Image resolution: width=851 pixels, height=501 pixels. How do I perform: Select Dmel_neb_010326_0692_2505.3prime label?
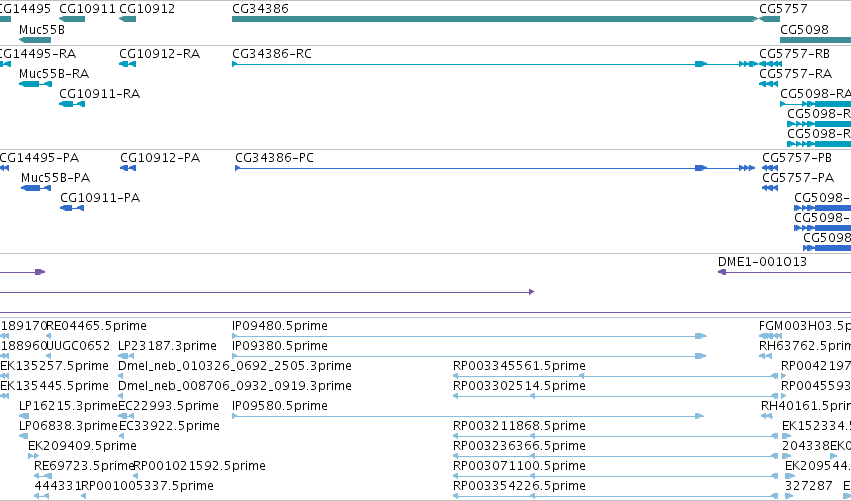tap(234, 366)
